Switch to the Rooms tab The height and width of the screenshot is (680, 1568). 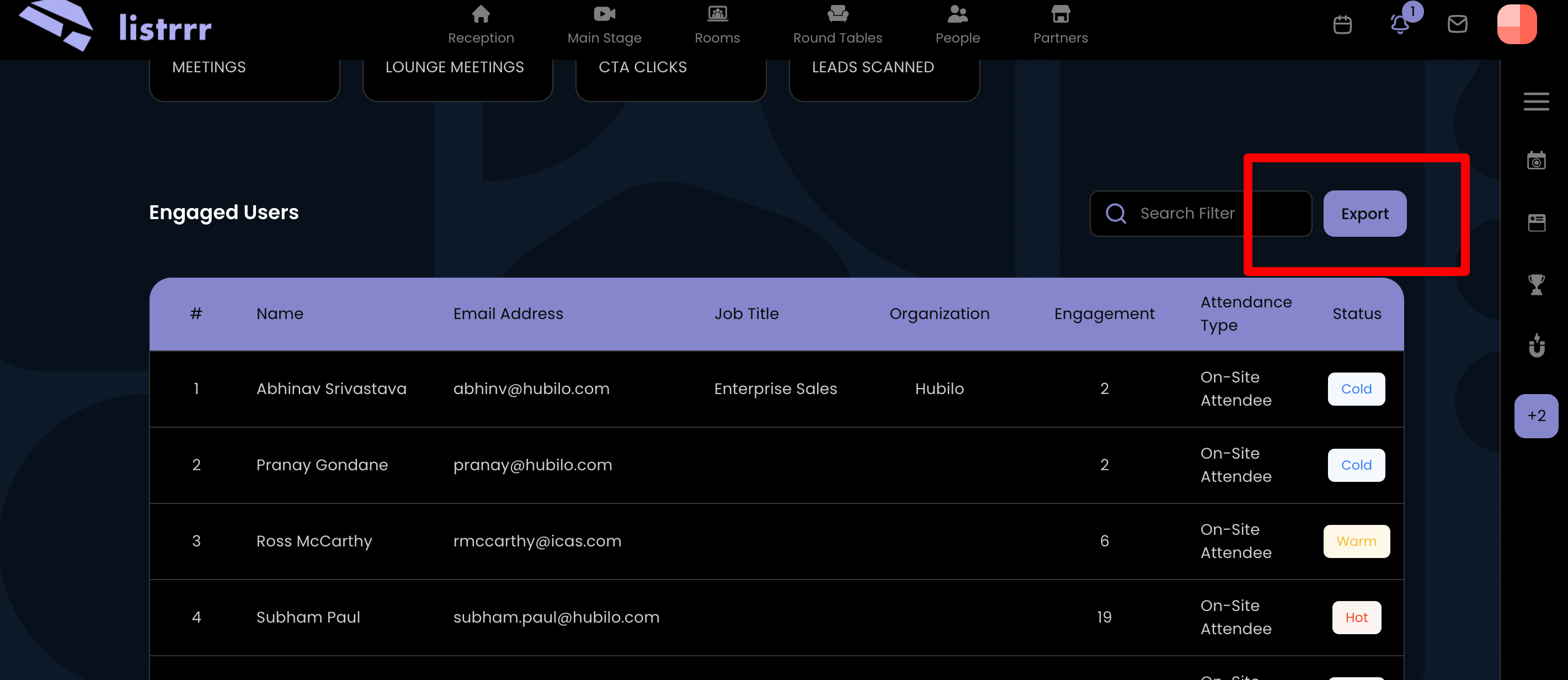(717, 25)
